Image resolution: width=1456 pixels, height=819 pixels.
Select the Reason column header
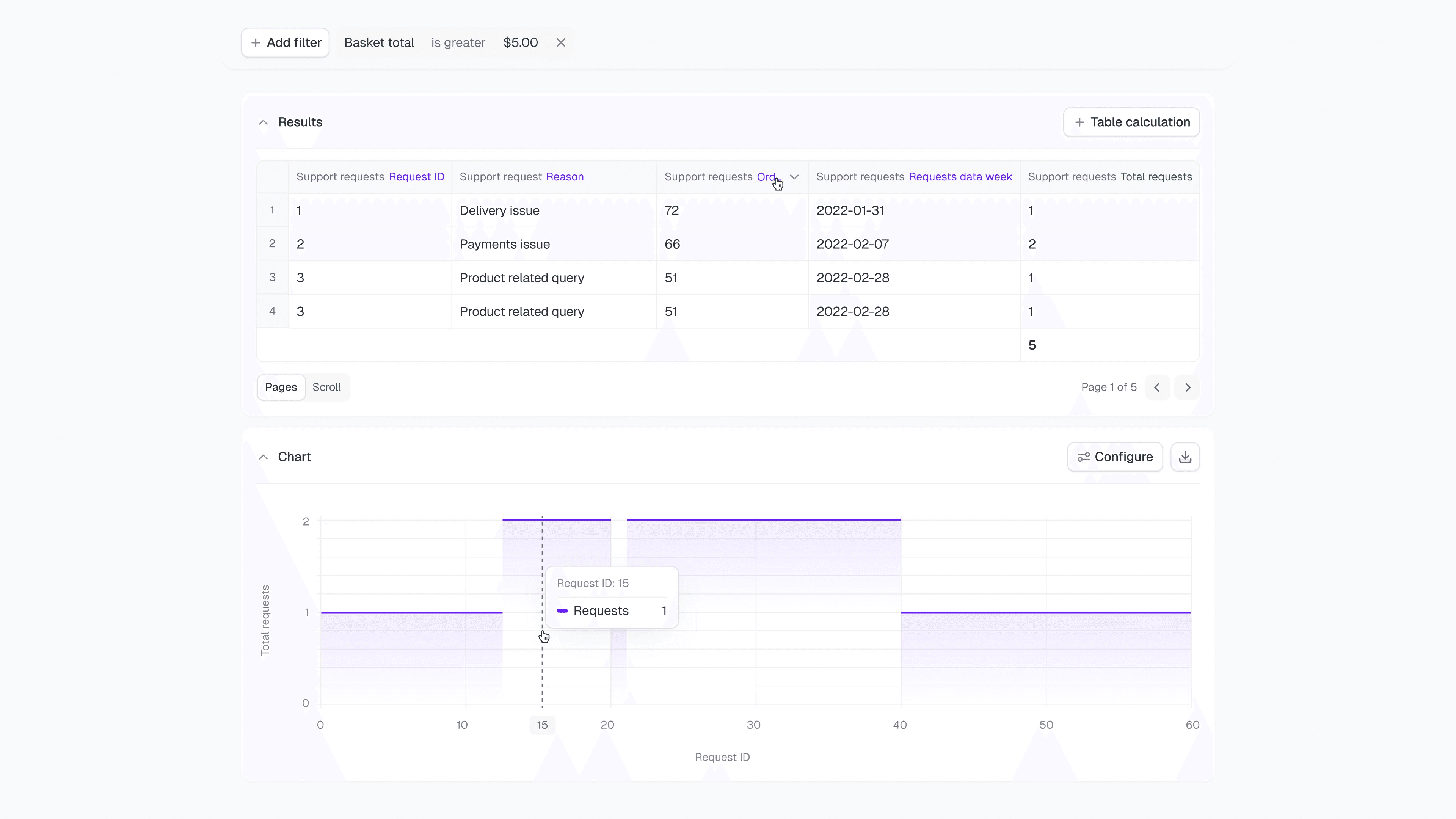pyautogui.click(x=554, y=177)
